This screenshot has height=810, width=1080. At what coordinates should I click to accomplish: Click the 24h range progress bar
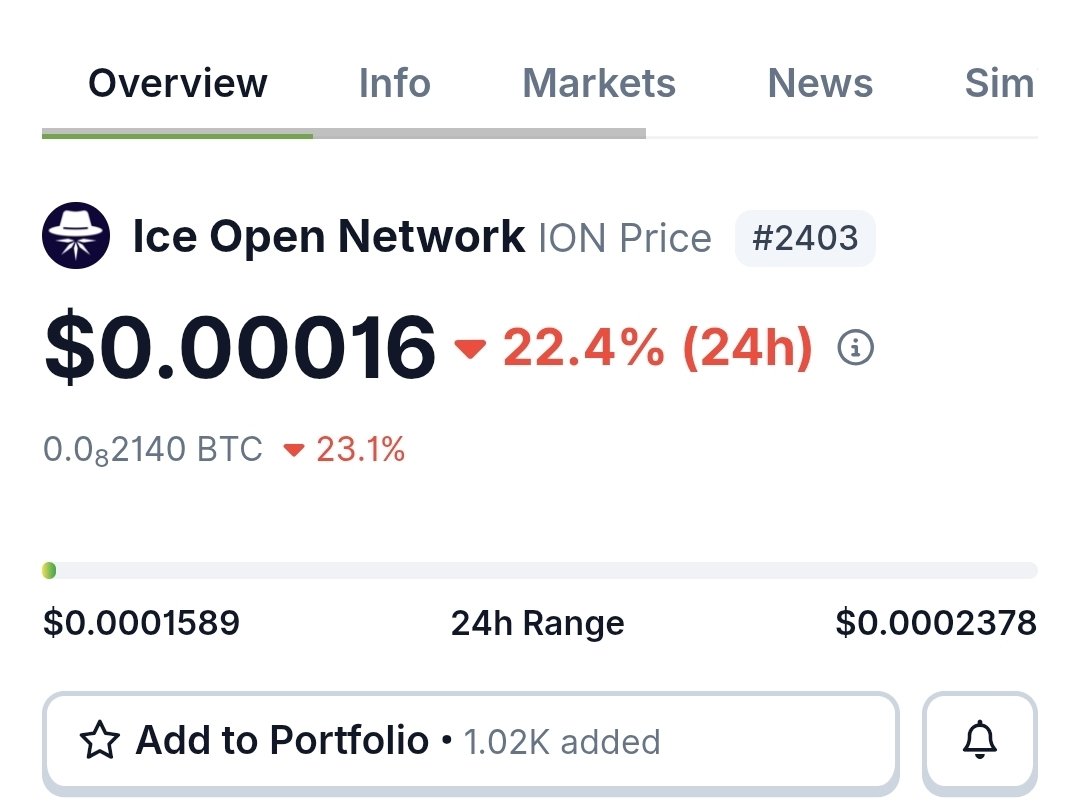(540, 571)
